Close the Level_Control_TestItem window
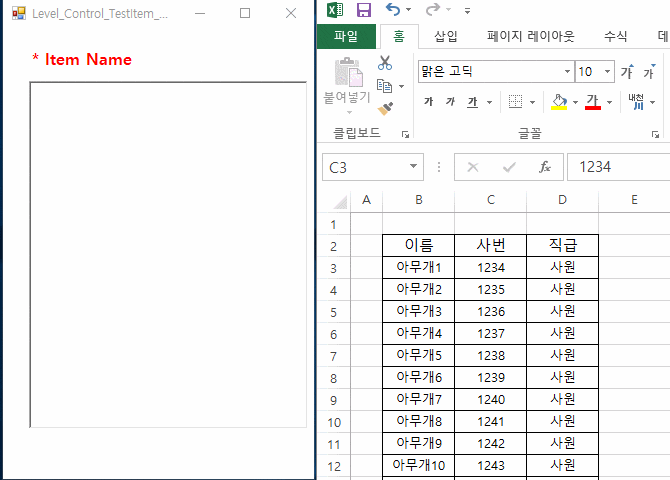 click(x=291, y=13)
